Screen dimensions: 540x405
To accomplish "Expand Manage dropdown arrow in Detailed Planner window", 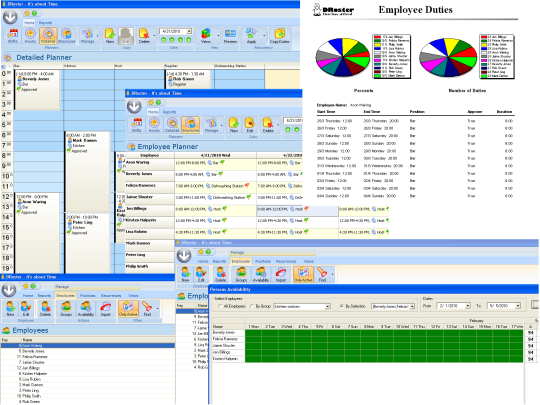I will (97, 36).
